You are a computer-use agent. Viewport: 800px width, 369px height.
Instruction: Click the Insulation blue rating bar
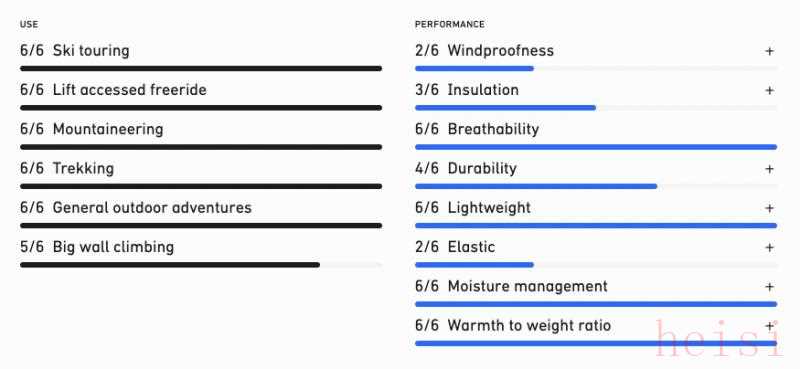[596, 108]
